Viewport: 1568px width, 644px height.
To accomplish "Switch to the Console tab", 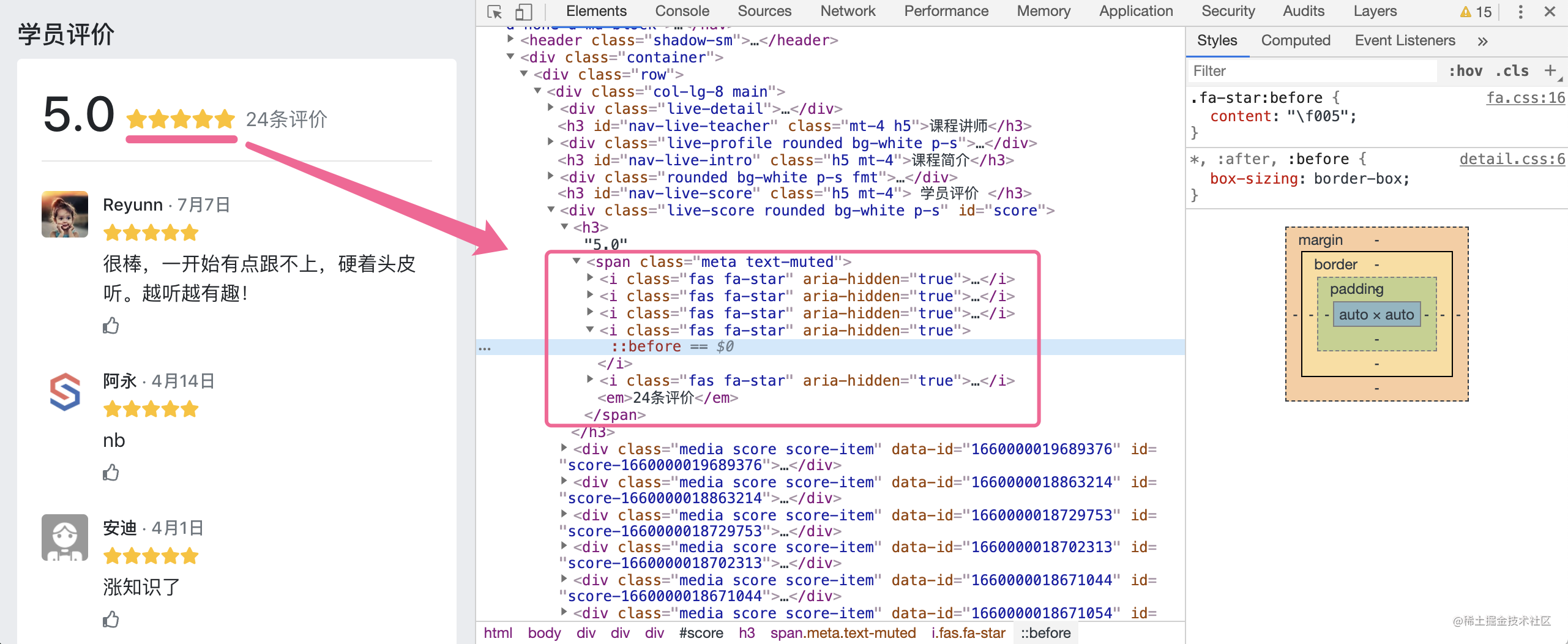I will coord(682,11).
